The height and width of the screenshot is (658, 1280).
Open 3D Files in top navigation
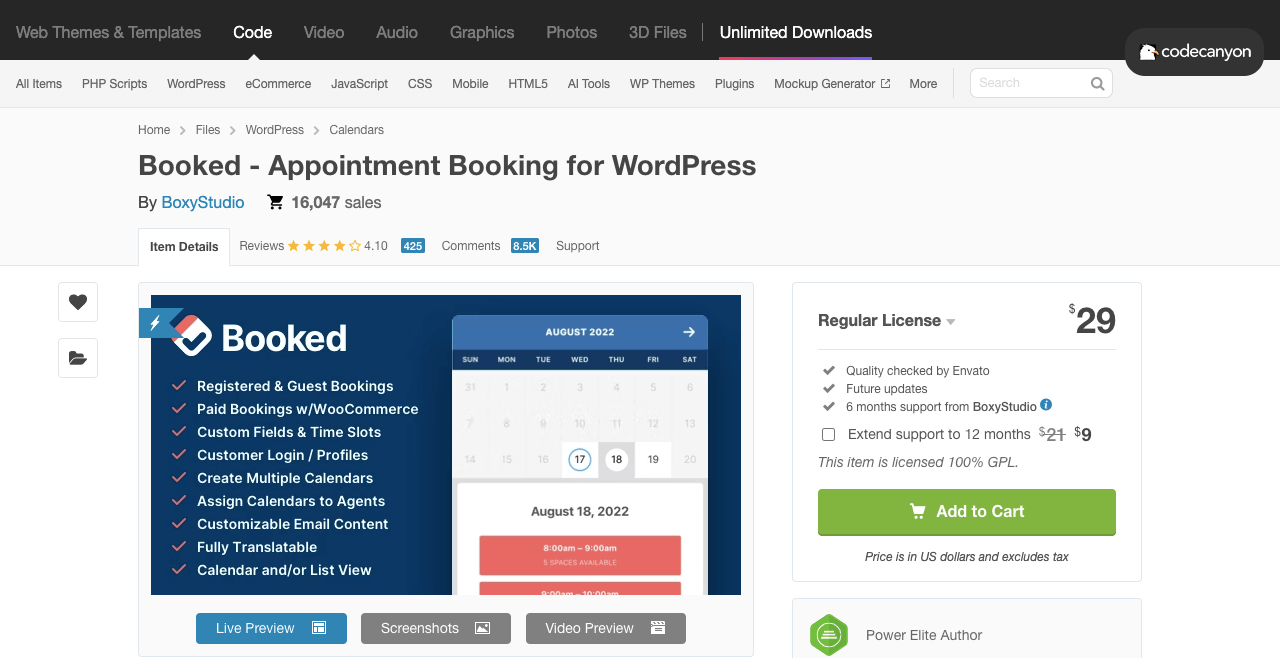pos(658,32)
